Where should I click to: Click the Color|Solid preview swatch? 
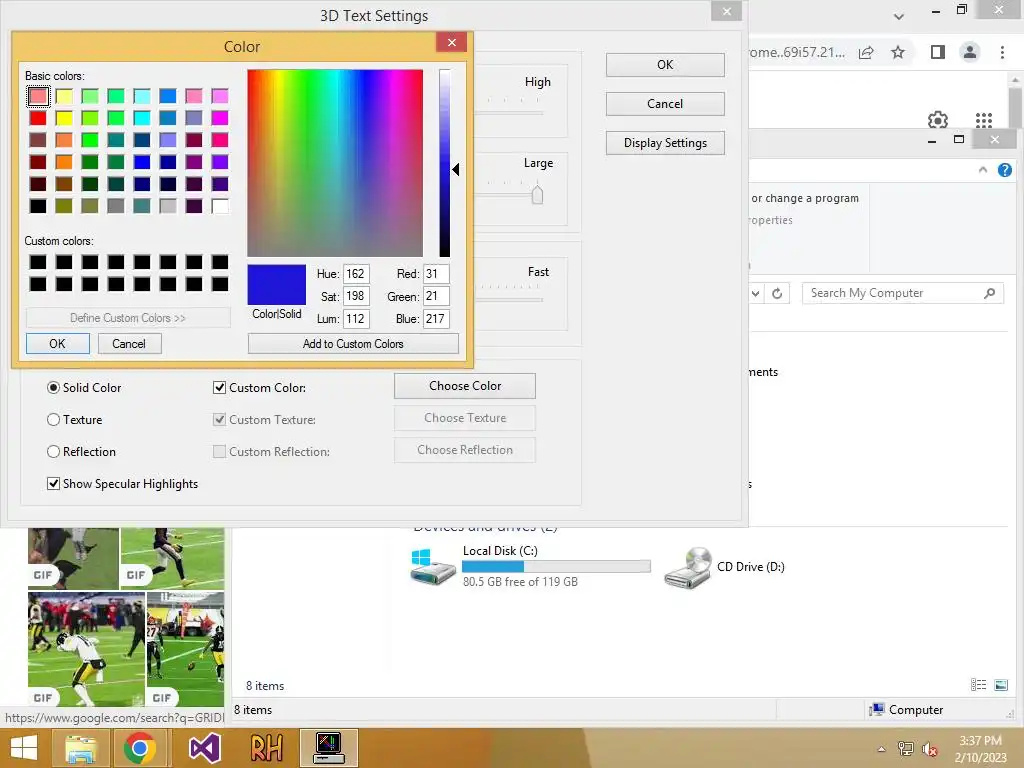tap(276, 285)
